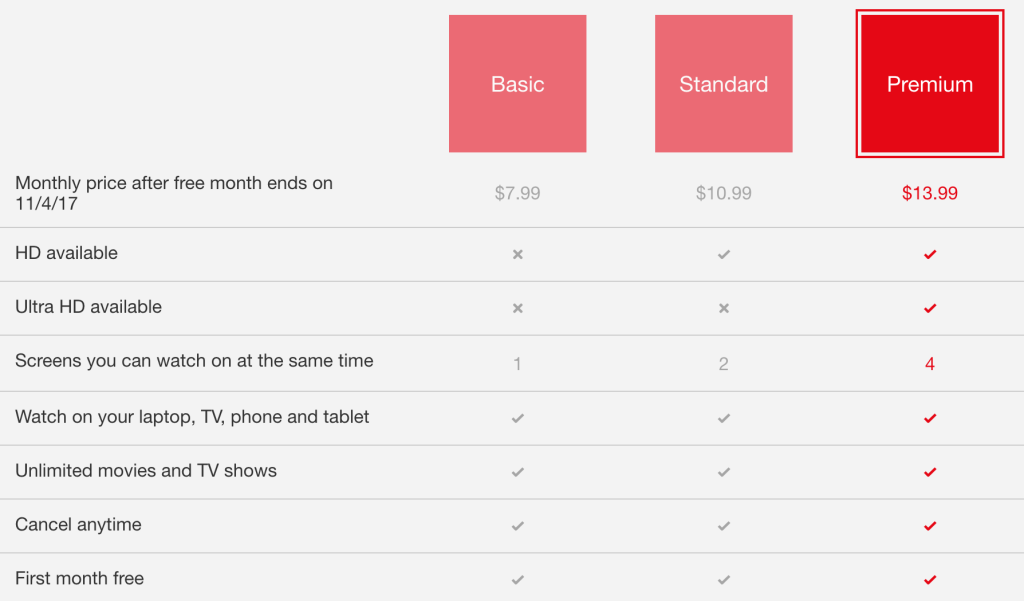Click the Standard Unlimited movies checkmark
The width and height of the screenshot is (1024, 601).
click(723, 471)
